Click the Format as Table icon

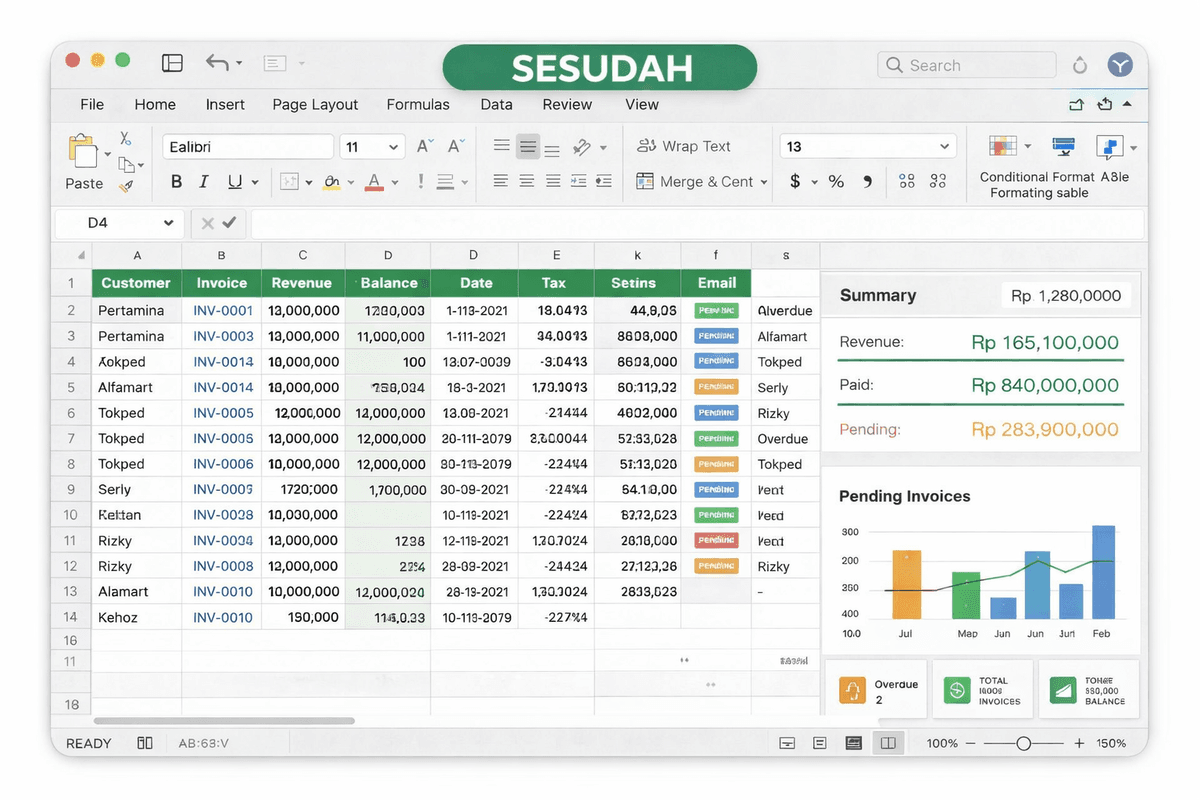coord(1063,146)
